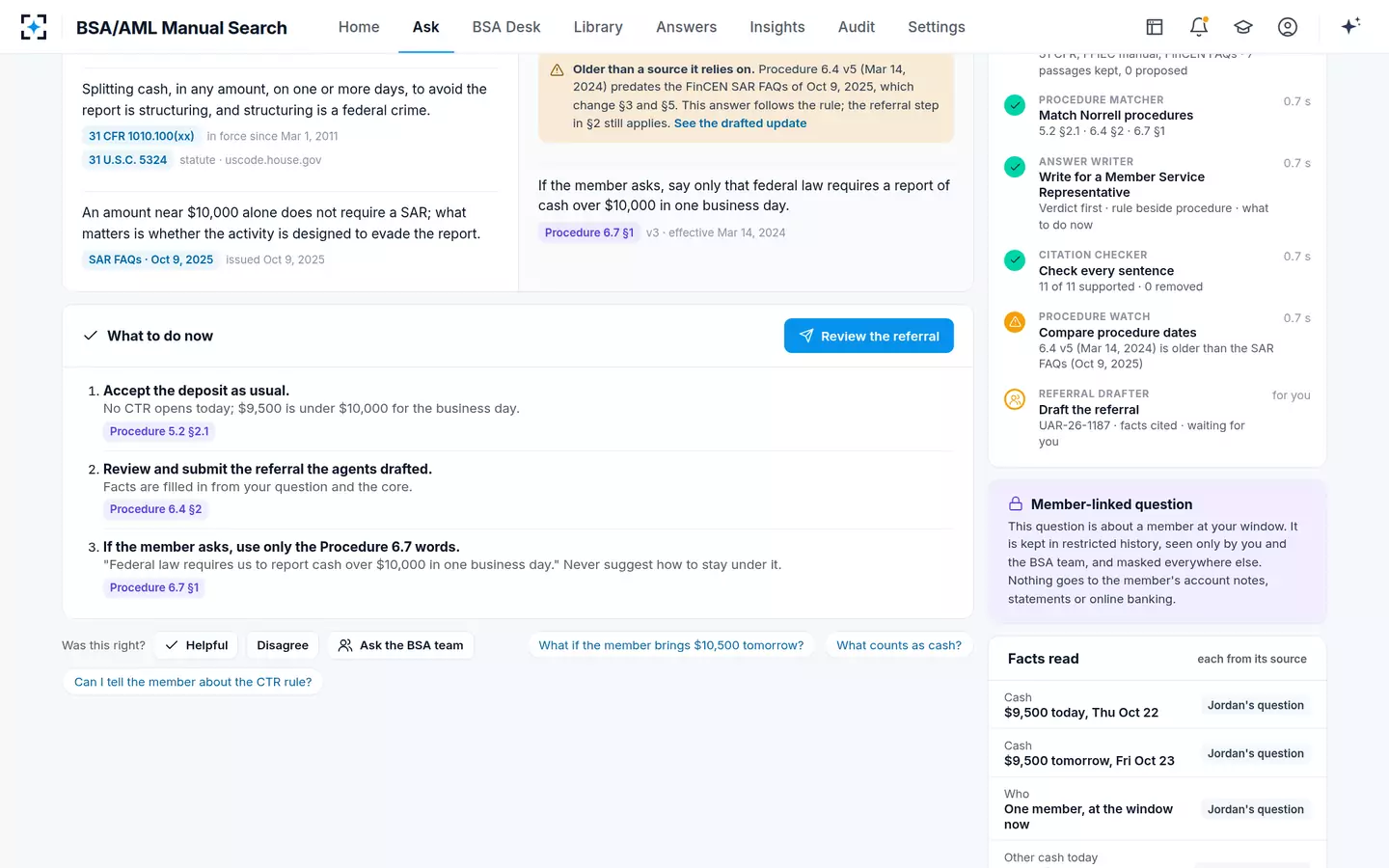Ask "What if the member brings $10,500 tomorrow?"
Screen dimensions: 1389x868
tap(671, 645)
